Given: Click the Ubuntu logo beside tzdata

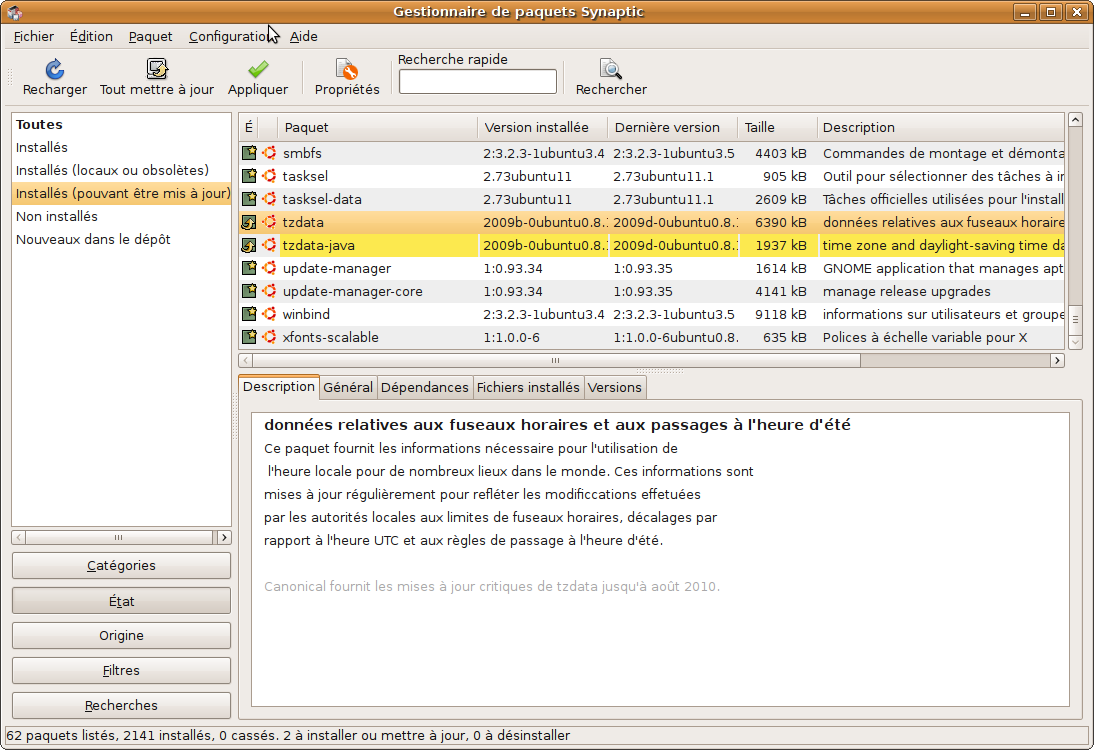Looking at the screenshot, I should (269, 222).
